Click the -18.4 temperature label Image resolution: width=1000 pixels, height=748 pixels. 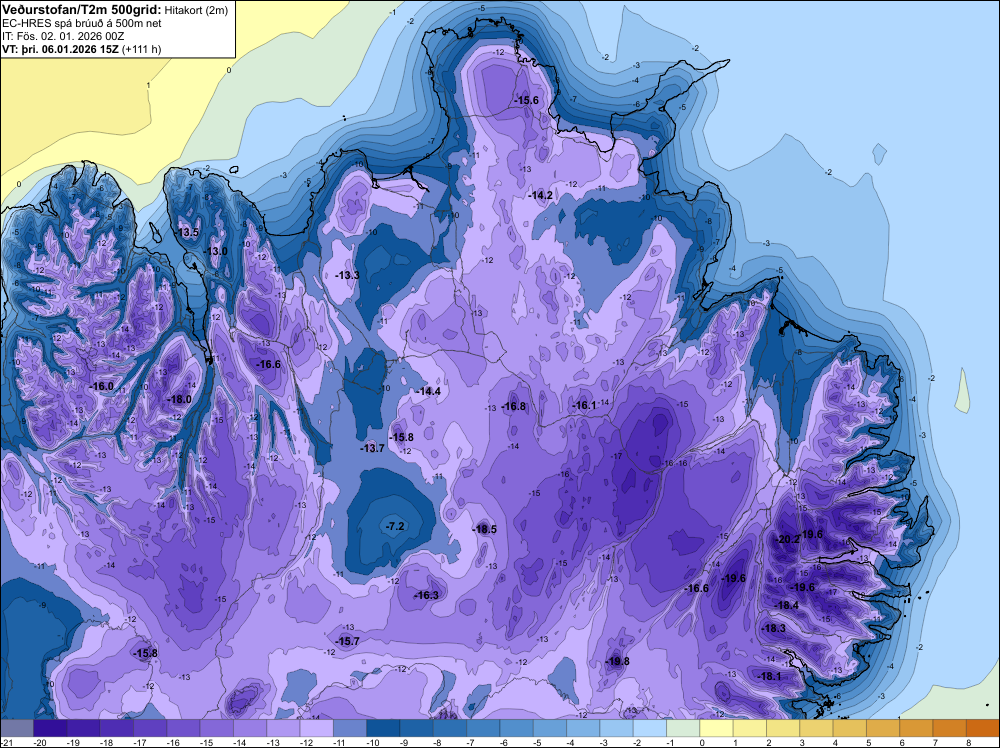click(786, 605)
